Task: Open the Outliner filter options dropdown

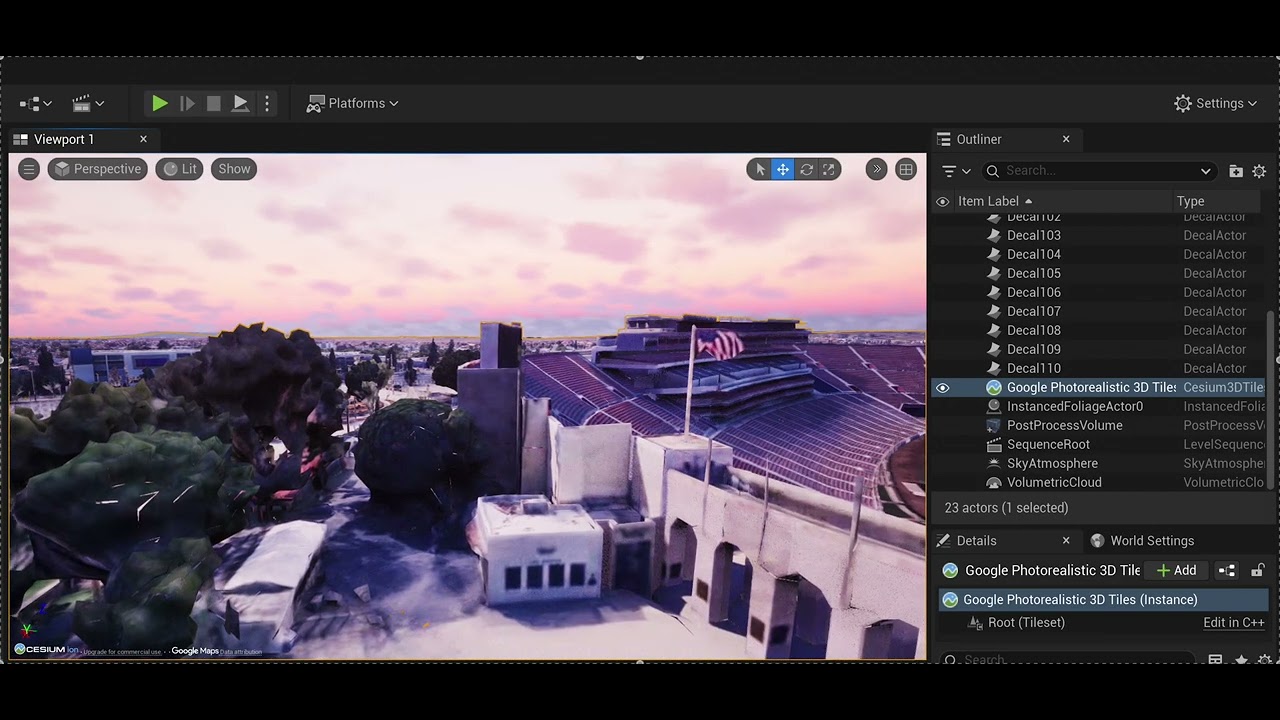Action: click(956, 171)
